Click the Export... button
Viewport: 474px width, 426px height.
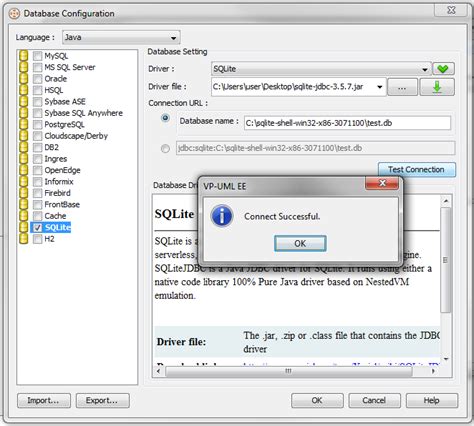coord(102,400)
